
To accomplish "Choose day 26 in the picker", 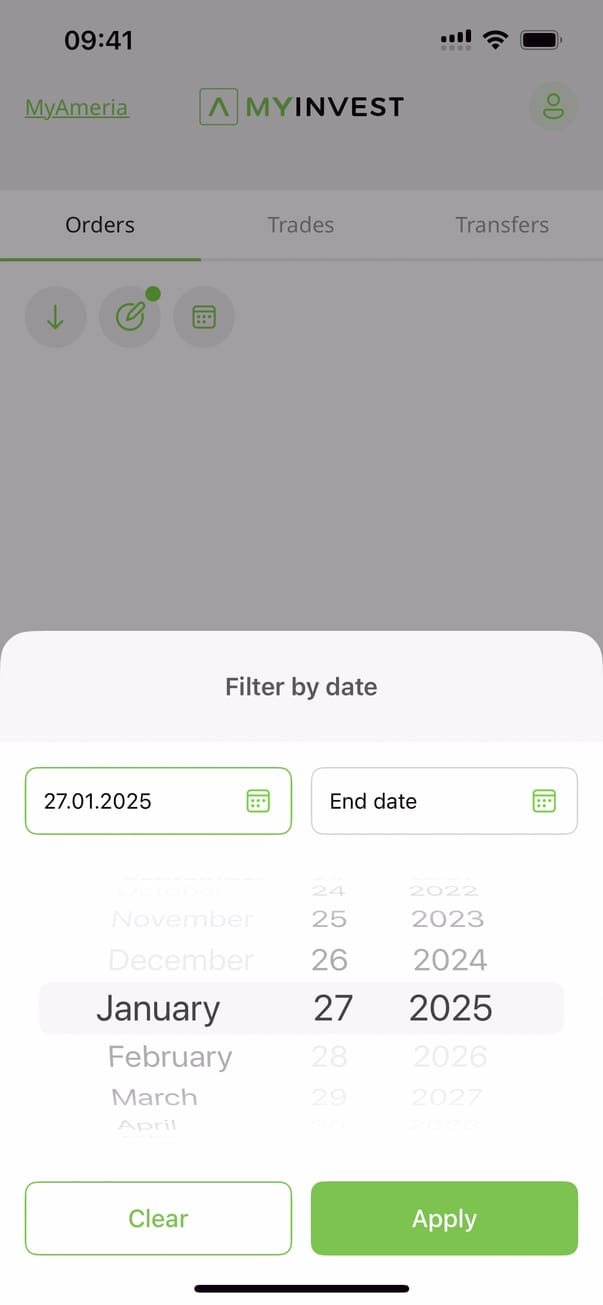I will [329, 960].
